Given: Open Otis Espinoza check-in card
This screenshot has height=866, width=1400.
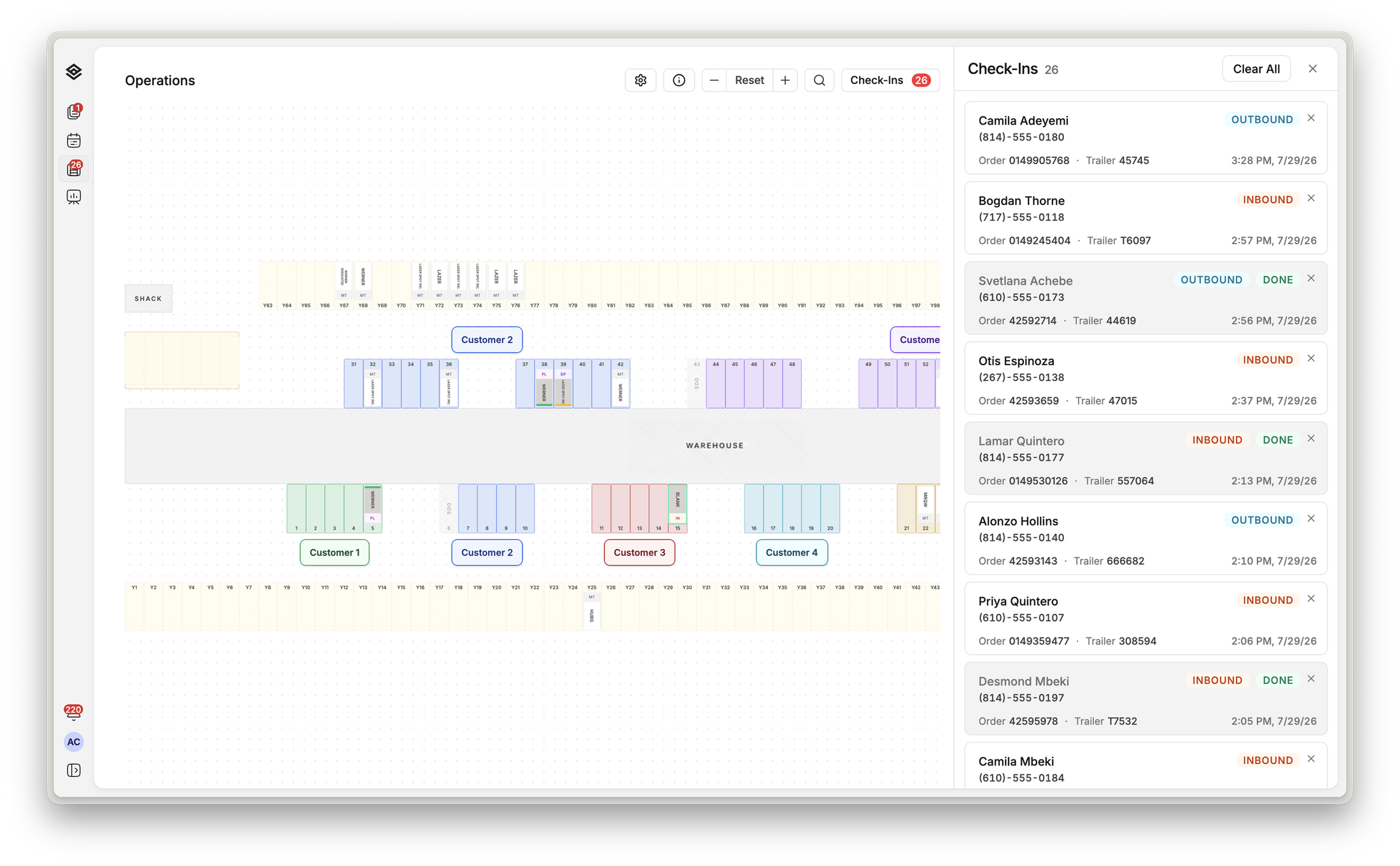Looking at the screenshot, I should pyautogui.click(x=1146, y=379).
